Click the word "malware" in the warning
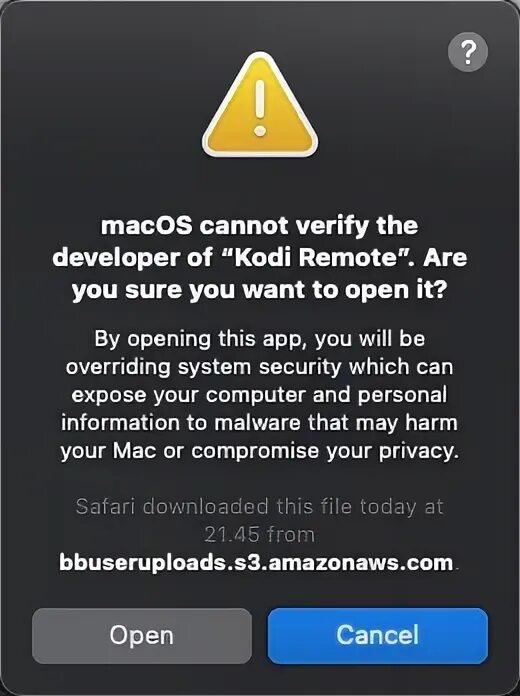 click(257, 423)
